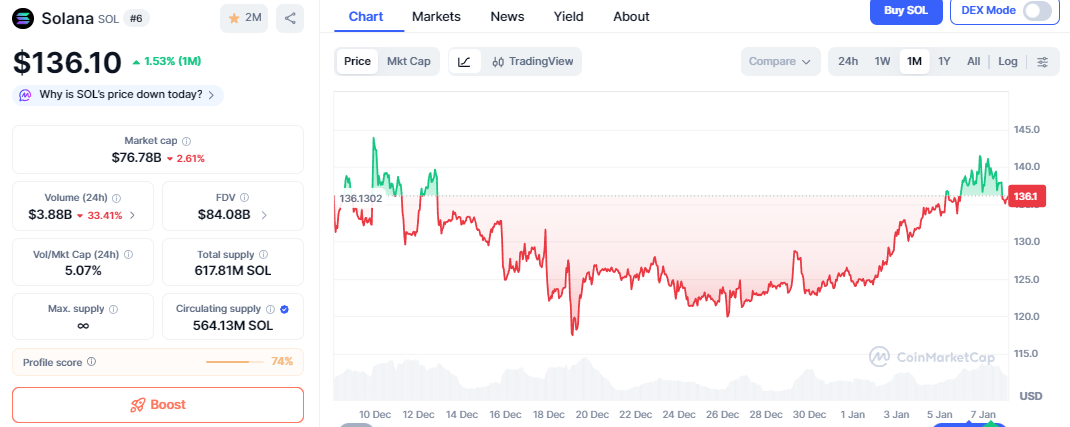This screenshot has width=1070, height=427.
Task: Click the Profile score info icon
Action: (92, 362)
